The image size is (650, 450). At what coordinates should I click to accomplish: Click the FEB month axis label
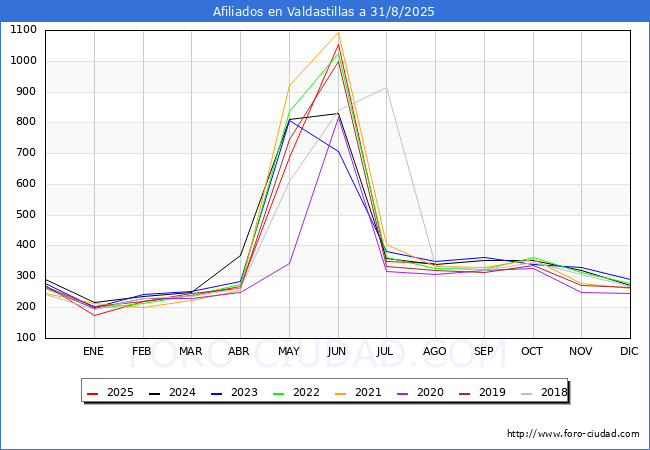click(x=142, y=351)
